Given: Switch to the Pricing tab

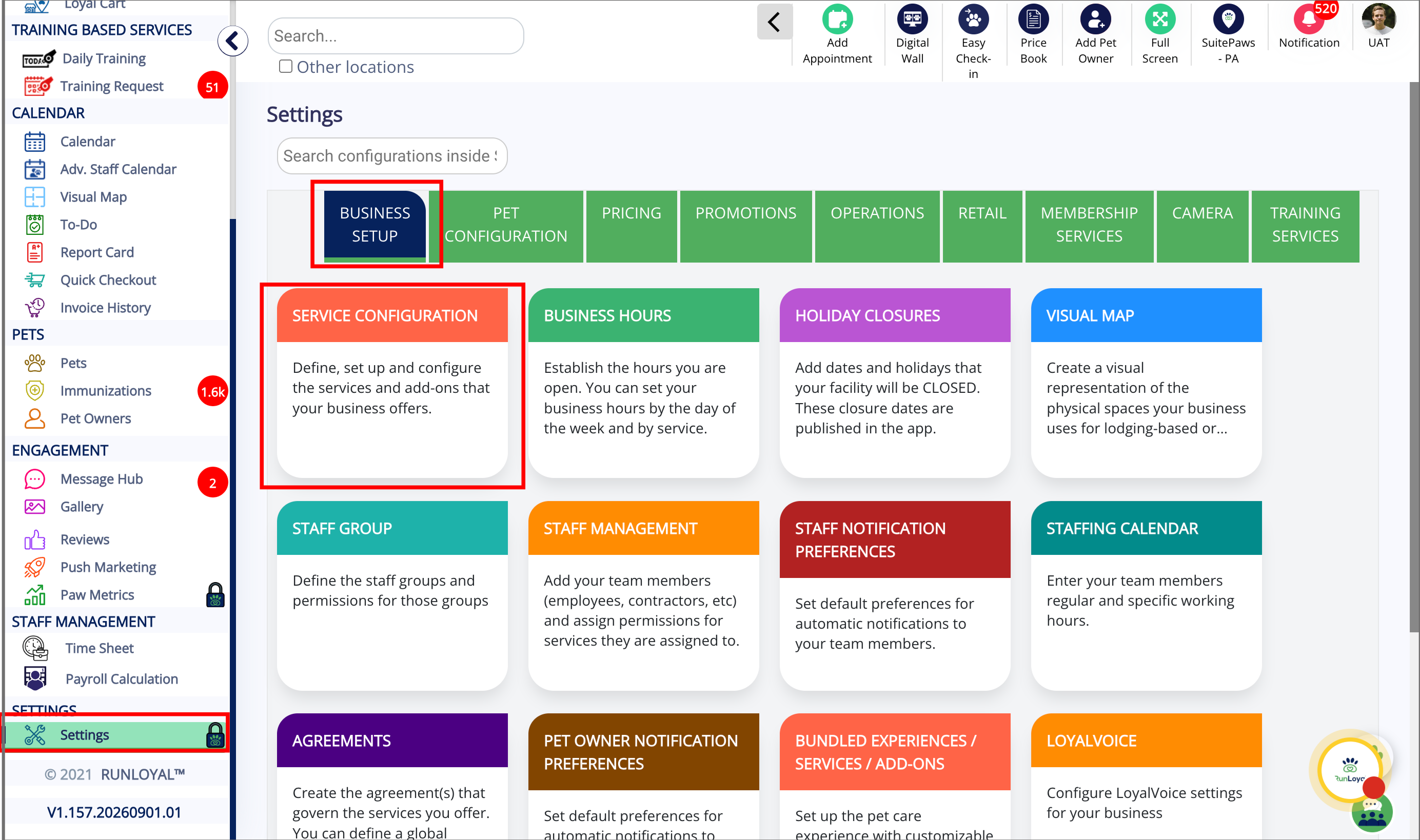Looking at the screenshot, I should click(x=632, y=226).
